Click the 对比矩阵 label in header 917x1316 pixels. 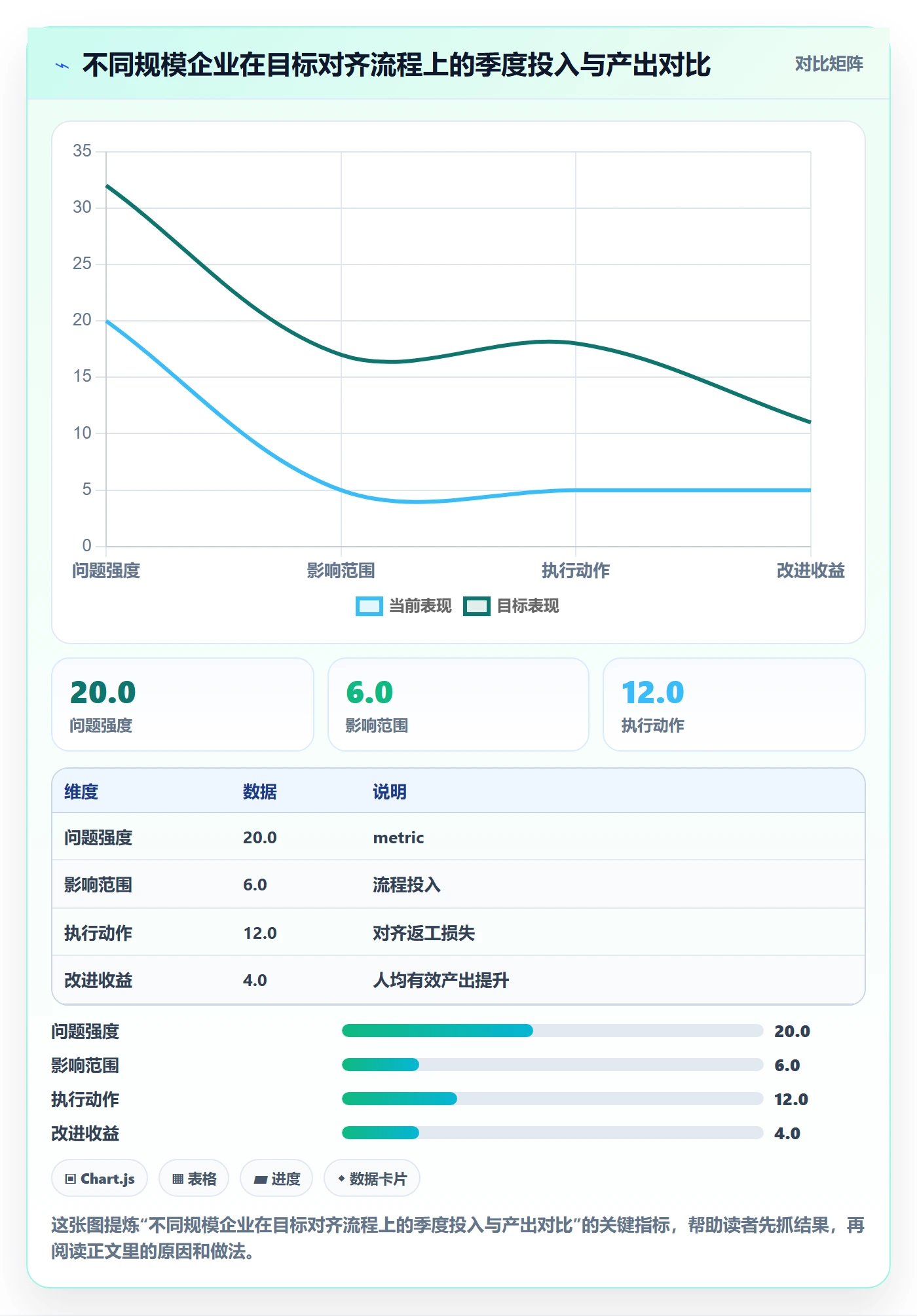click(x=829, y=64)
